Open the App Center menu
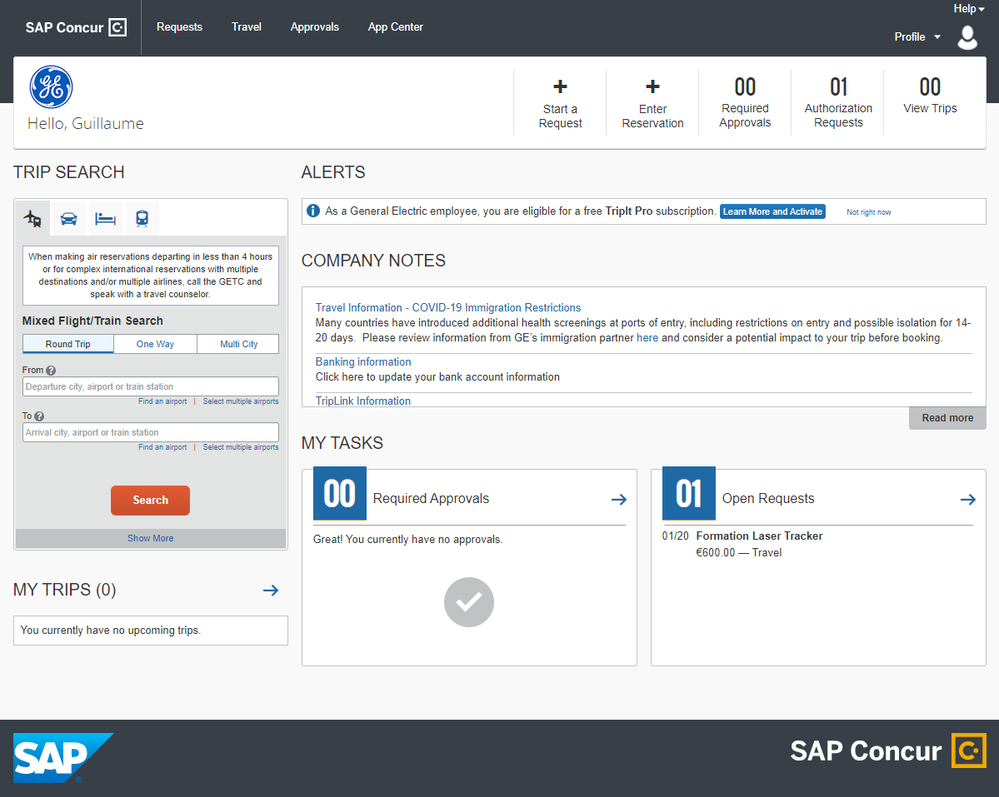The height and width of the screenshot is (797, 999). [395, 27]
